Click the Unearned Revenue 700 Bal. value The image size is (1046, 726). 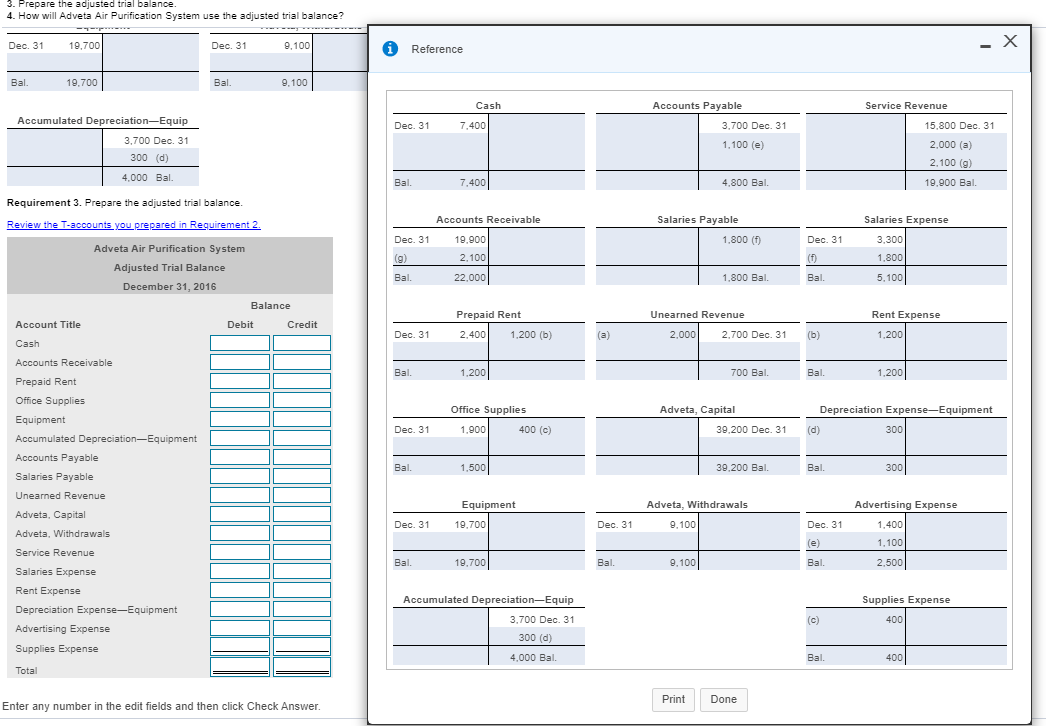(749, 373)
